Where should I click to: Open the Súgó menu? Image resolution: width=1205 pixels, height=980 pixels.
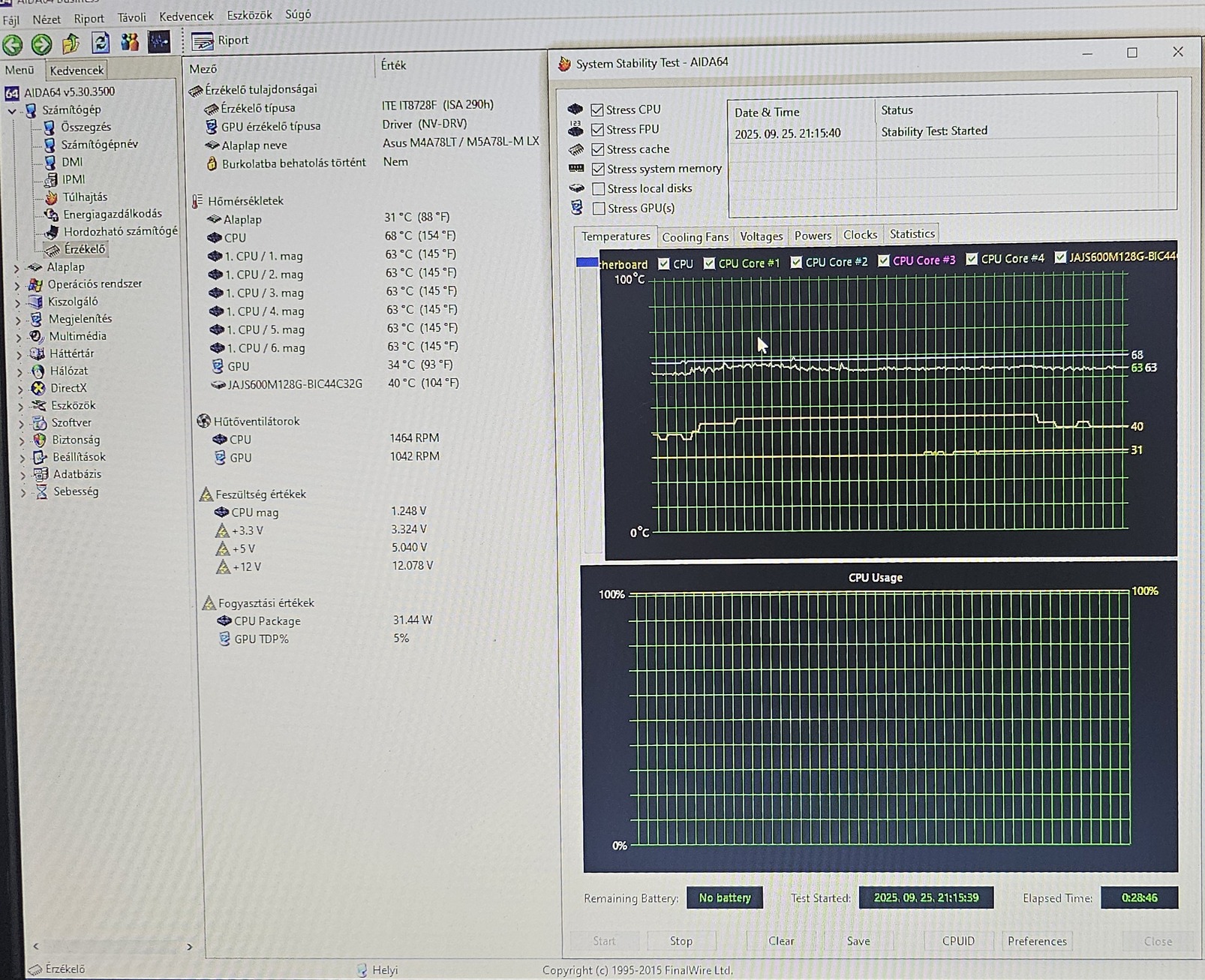coord(298,14)
